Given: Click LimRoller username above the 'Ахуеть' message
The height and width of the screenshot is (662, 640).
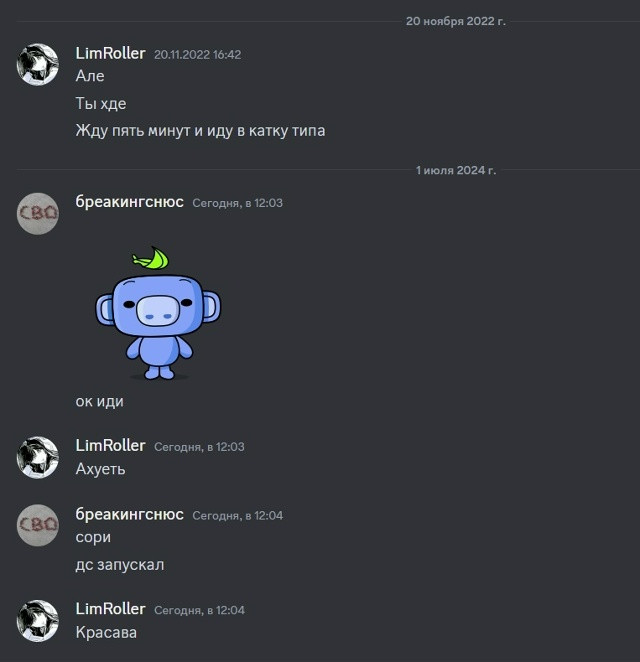Looking at the screenshot, I should [111, 446].
